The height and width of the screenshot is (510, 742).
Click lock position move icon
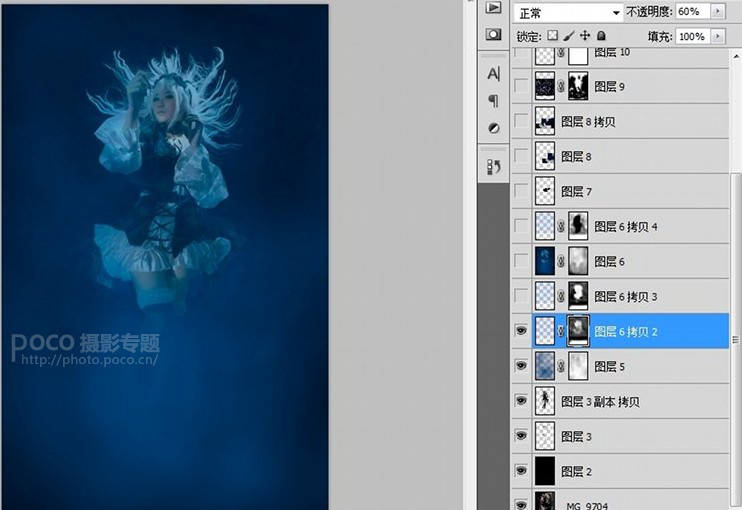click(x=585, y=36)
